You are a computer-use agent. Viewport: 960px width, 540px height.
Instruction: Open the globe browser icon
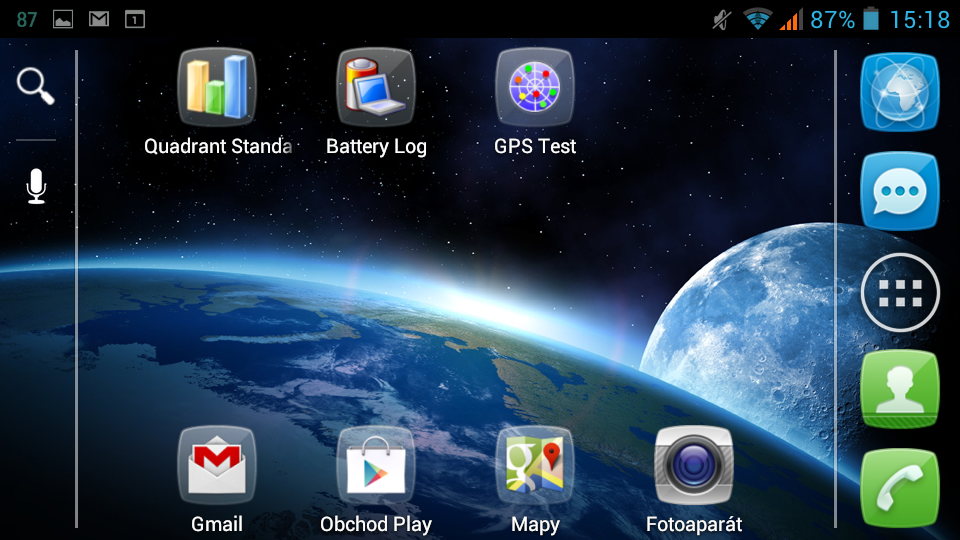(x=899, y=92)
